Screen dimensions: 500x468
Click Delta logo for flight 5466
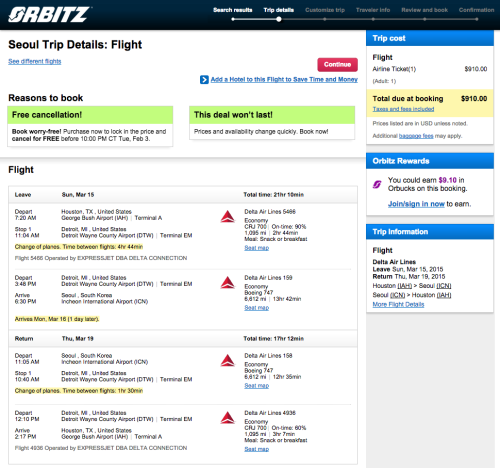228,217
